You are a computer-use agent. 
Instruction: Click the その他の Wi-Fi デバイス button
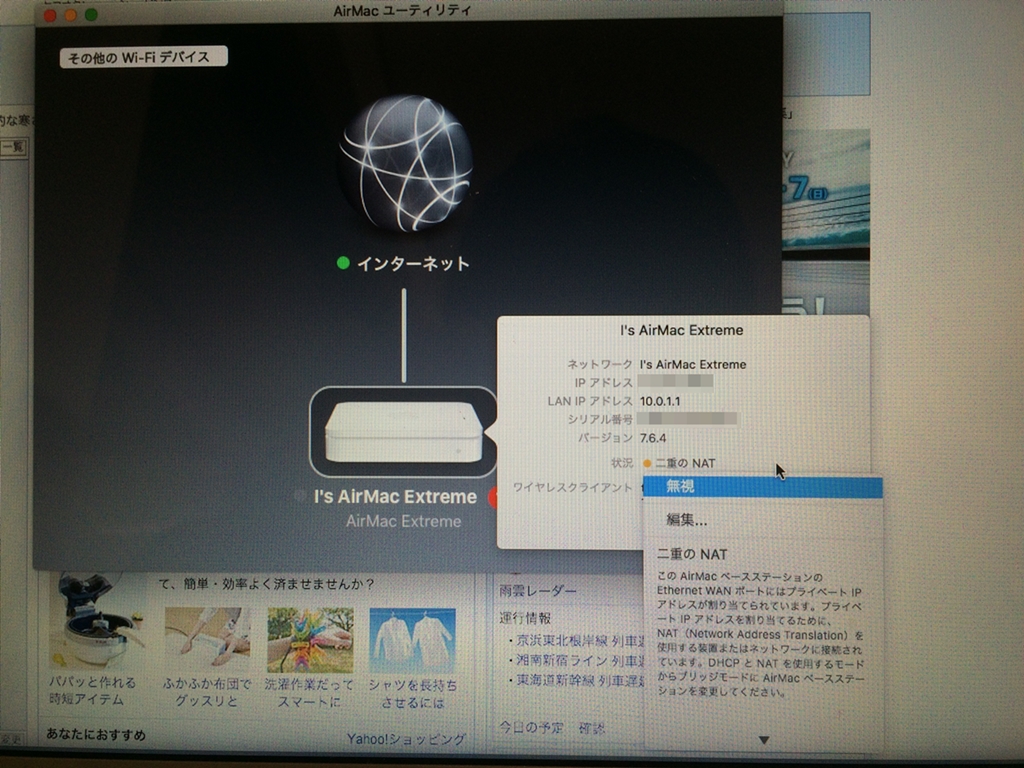144,57
